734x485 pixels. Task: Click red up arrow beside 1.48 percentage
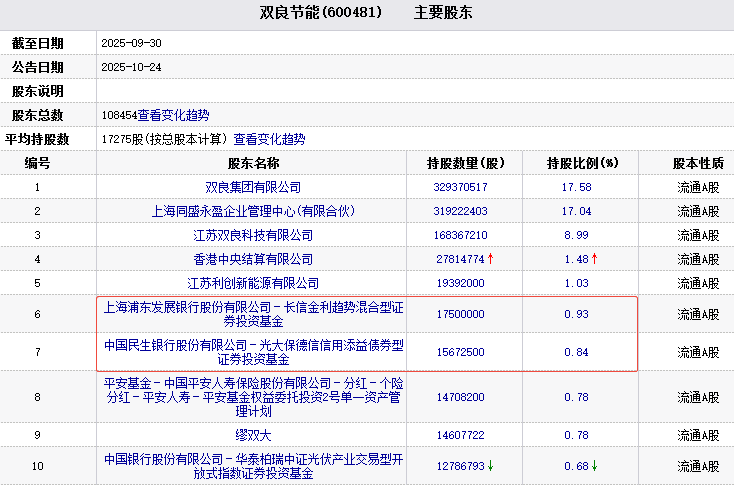coord(594,259)
